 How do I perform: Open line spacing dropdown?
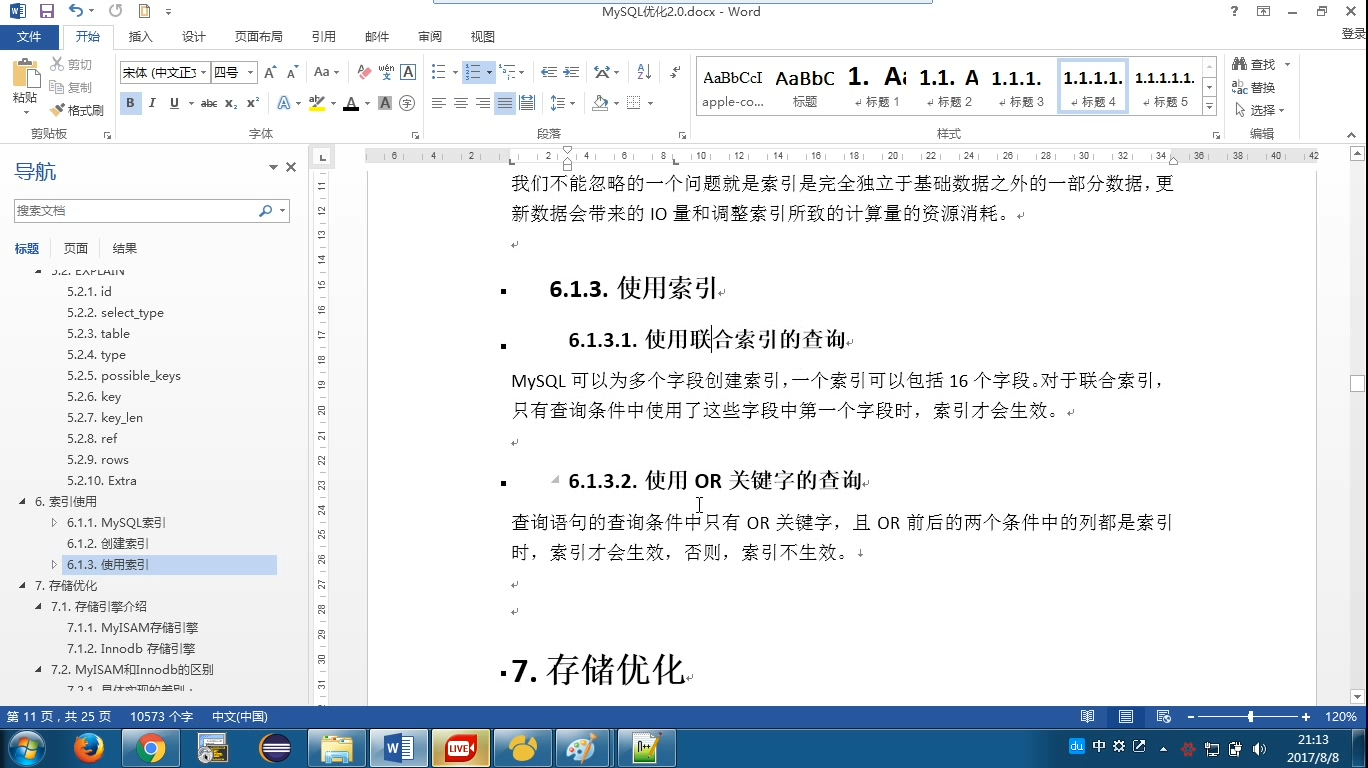point(563,103)
